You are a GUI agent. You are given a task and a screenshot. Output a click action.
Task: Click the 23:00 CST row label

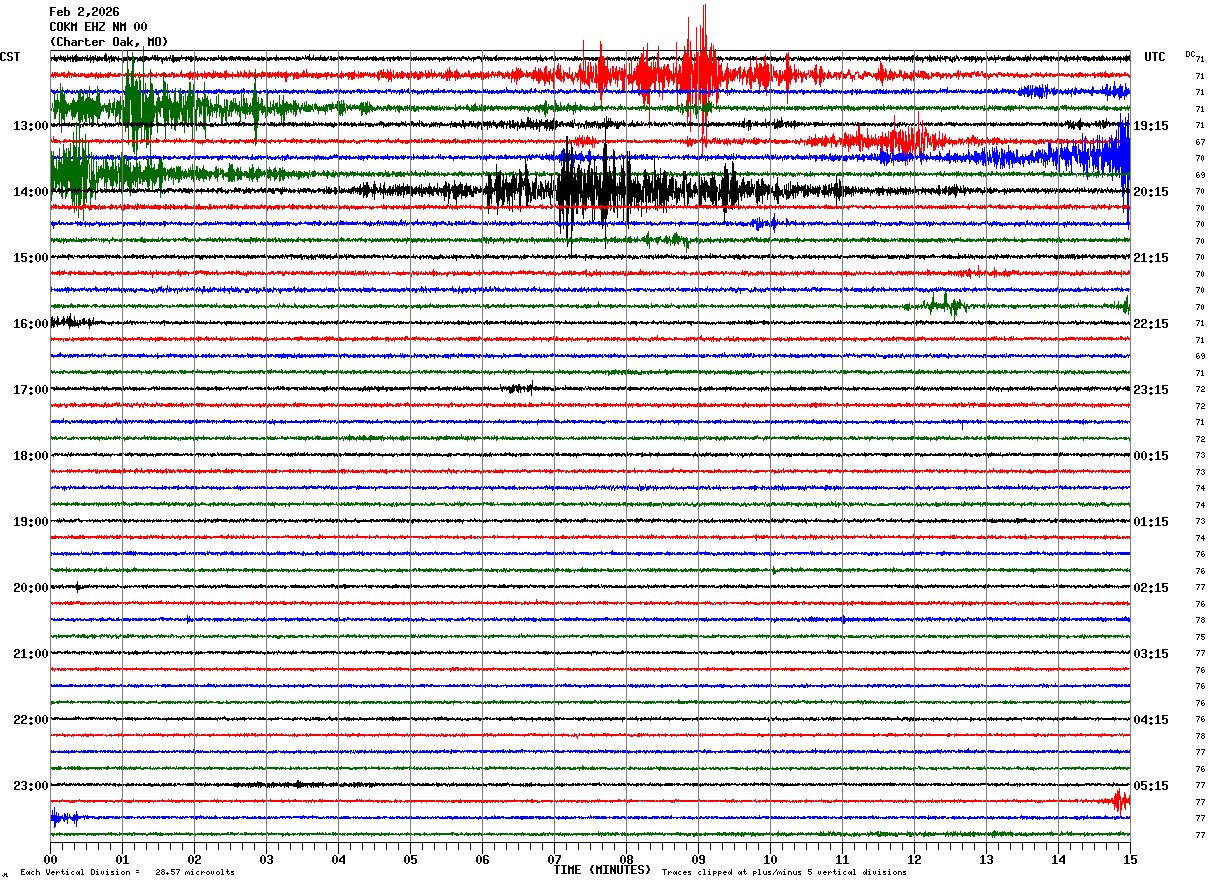point(31,785)
